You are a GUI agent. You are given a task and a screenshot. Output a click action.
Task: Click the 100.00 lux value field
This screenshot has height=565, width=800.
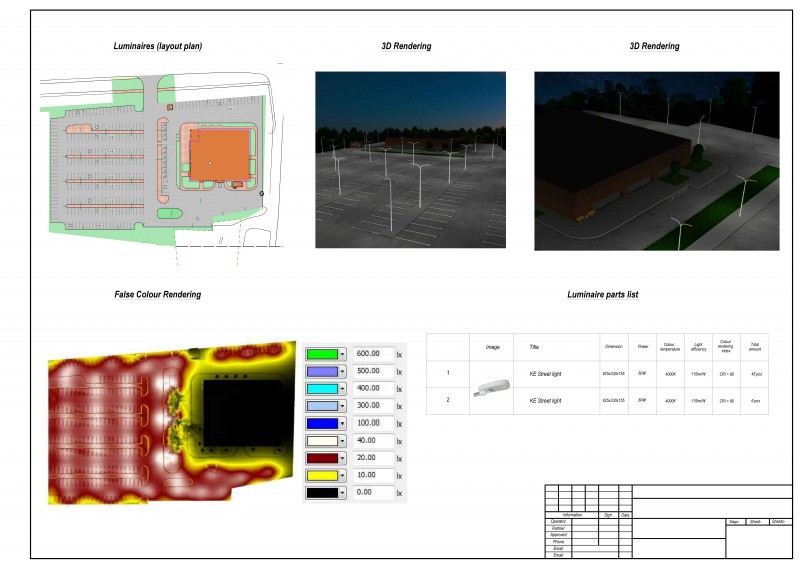[373, 423]
